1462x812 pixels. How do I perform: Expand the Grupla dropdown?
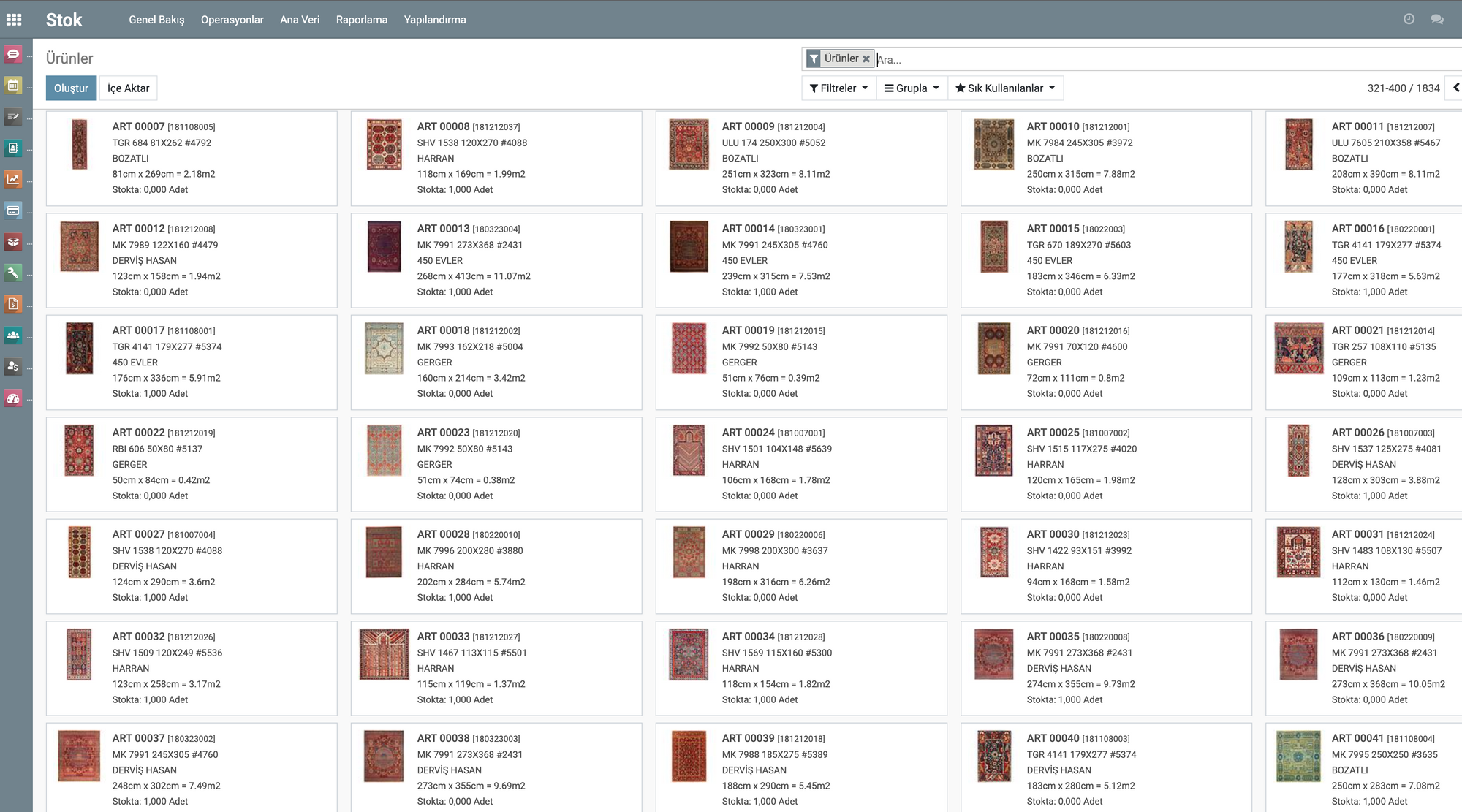point(912,88)
